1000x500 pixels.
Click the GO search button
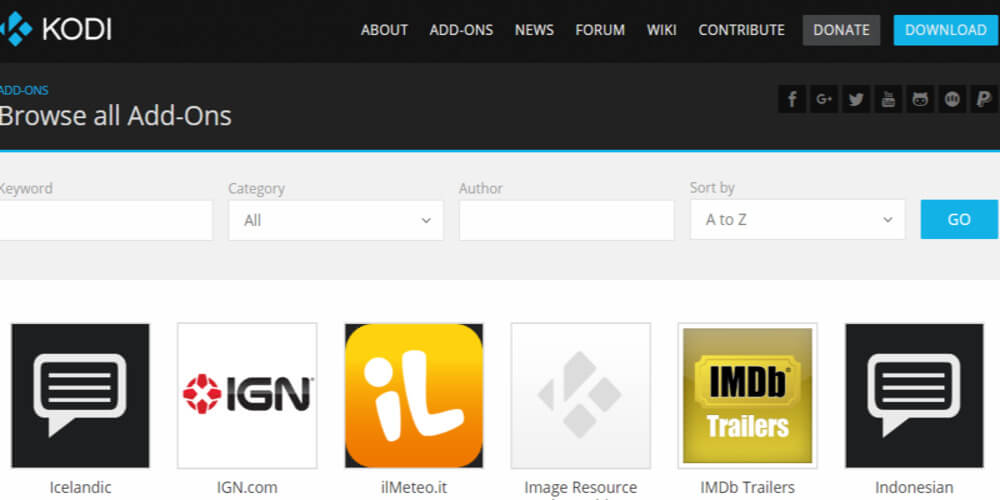[959, 219]
